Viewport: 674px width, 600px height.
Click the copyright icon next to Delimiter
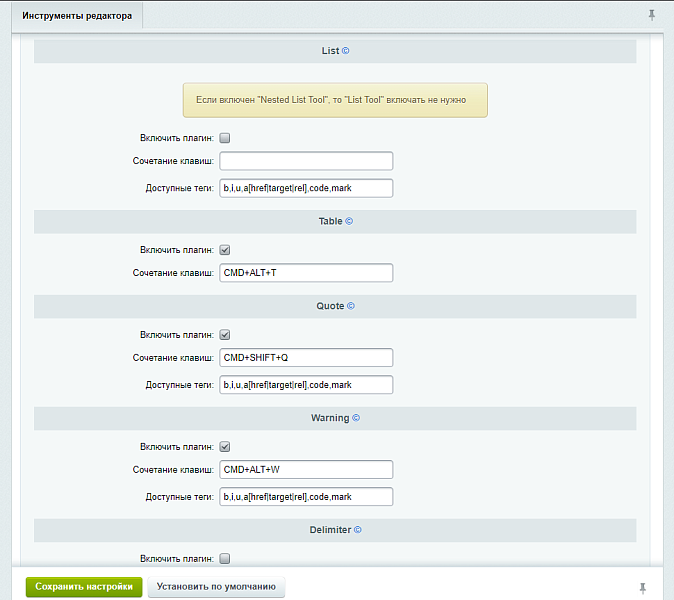point(358,529)
